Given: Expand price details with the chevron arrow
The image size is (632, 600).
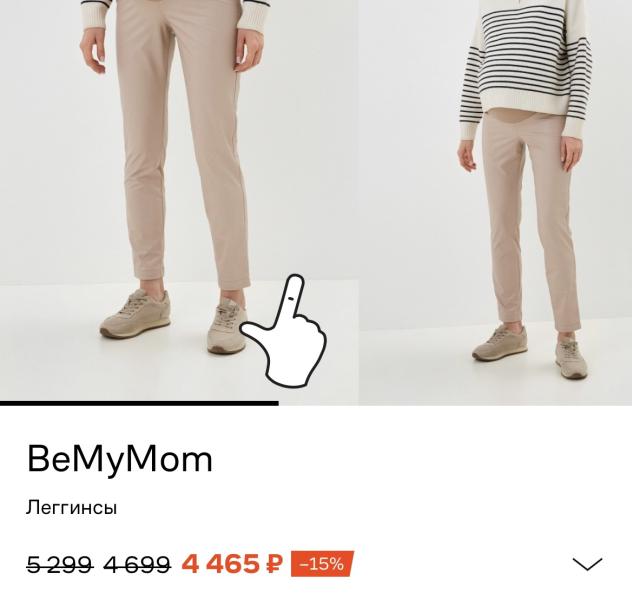Looking at the screenshot, I should (x=587, y=564).
